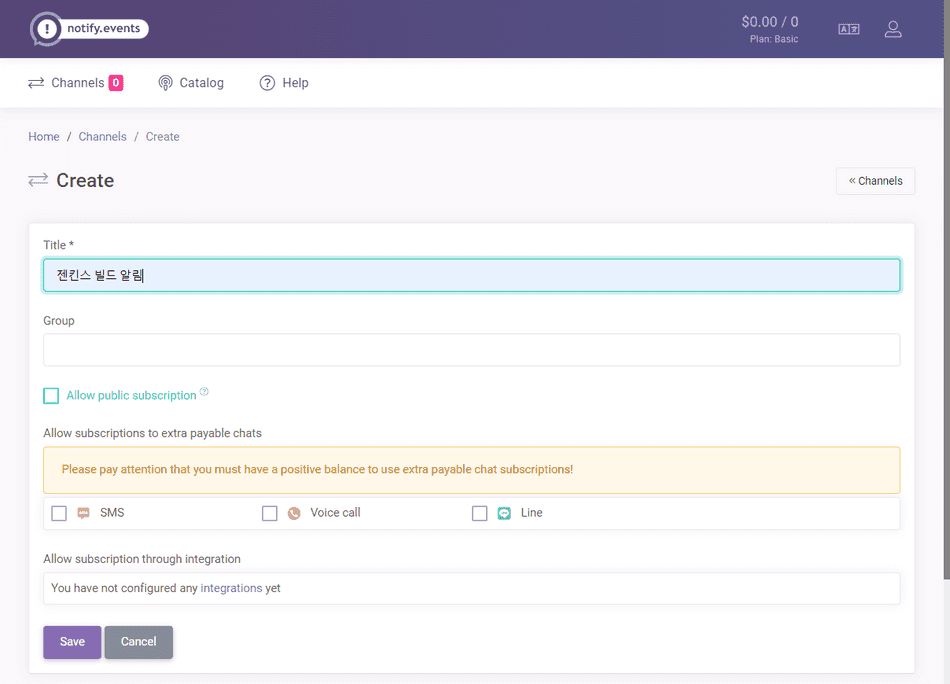Screen dimensions: 950x684
Task: Open the user account profile icon
Action: point(892,29)
